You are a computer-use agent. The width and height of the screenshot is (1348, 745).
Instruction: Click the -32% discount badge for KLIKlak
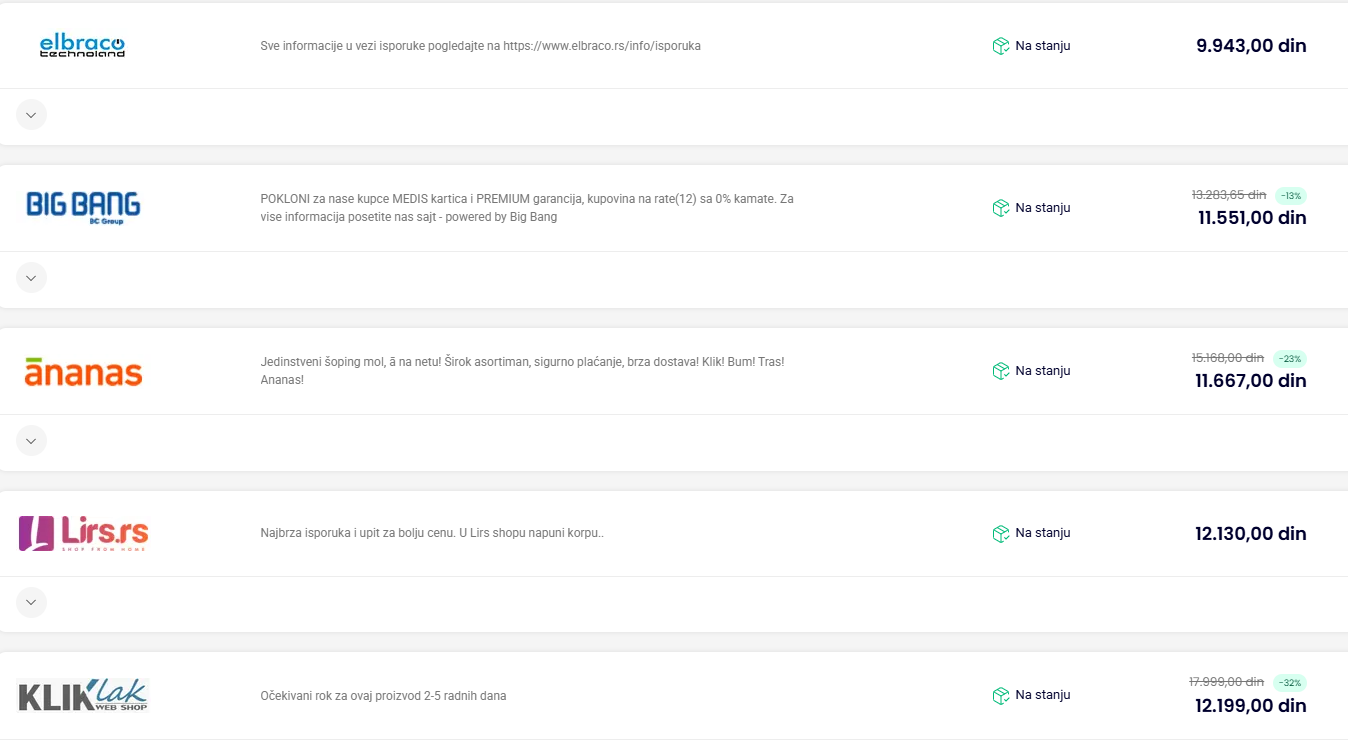1290,683
